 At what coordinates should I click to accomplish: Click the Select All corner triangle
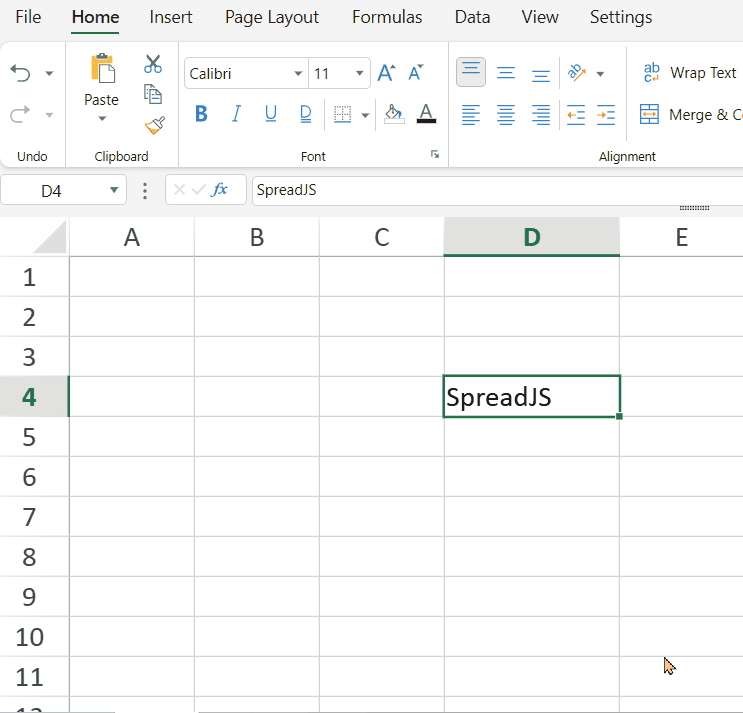[x=50, y=237]
